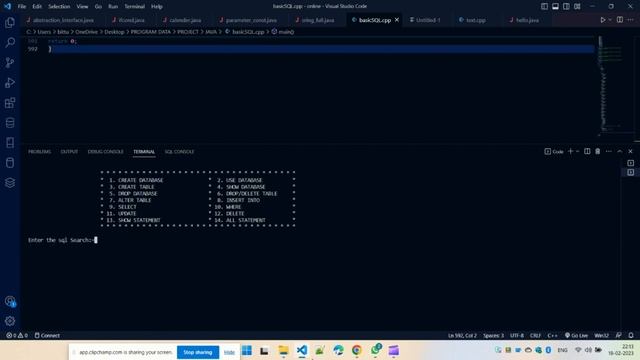Toggle panel visibility layout button
Image resolution: width=640 pixels, height=360 pixels.
[556, 6]
